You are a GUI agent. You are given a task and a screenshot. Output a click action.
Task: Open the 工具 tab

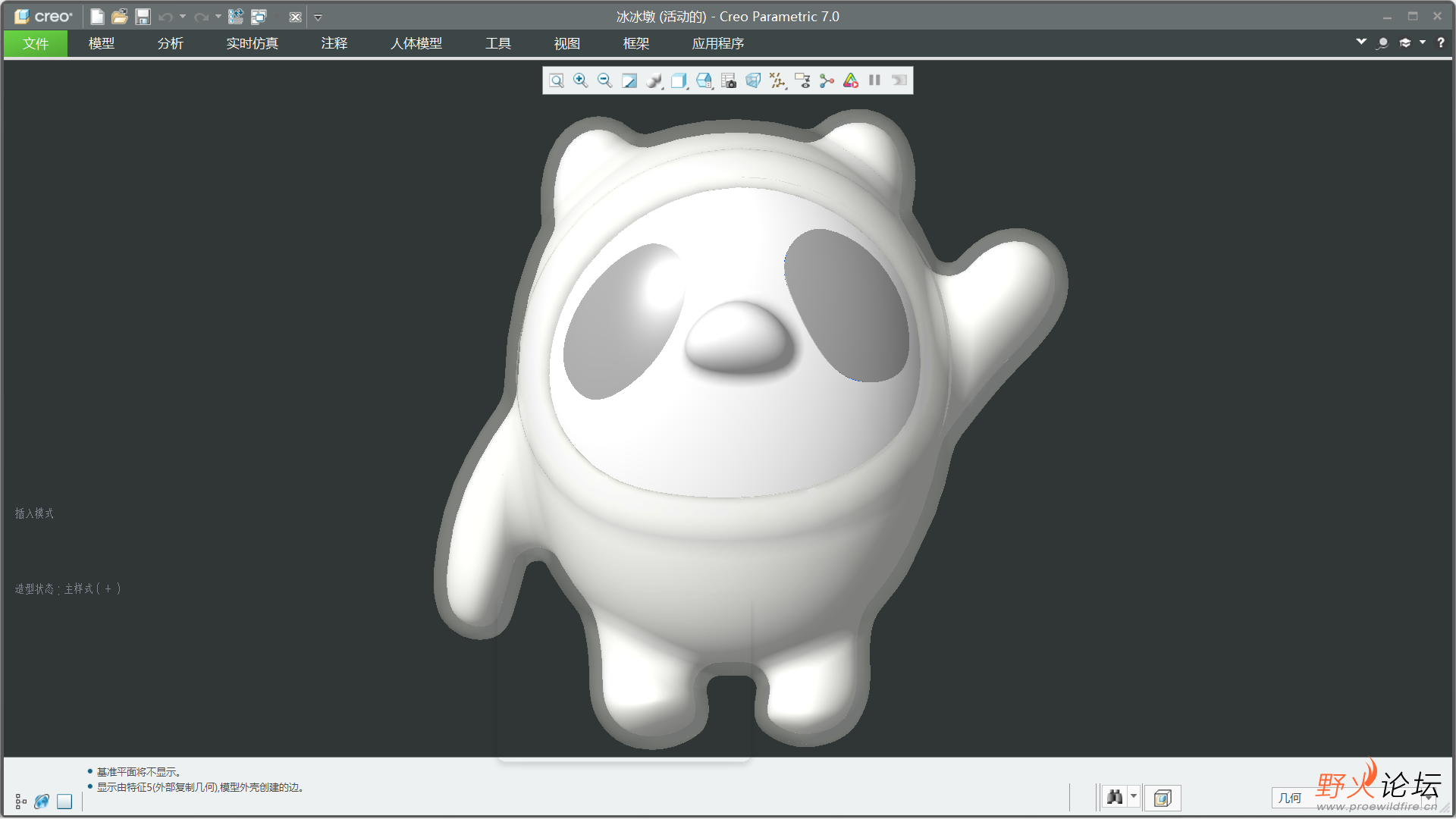pos(498,43)
